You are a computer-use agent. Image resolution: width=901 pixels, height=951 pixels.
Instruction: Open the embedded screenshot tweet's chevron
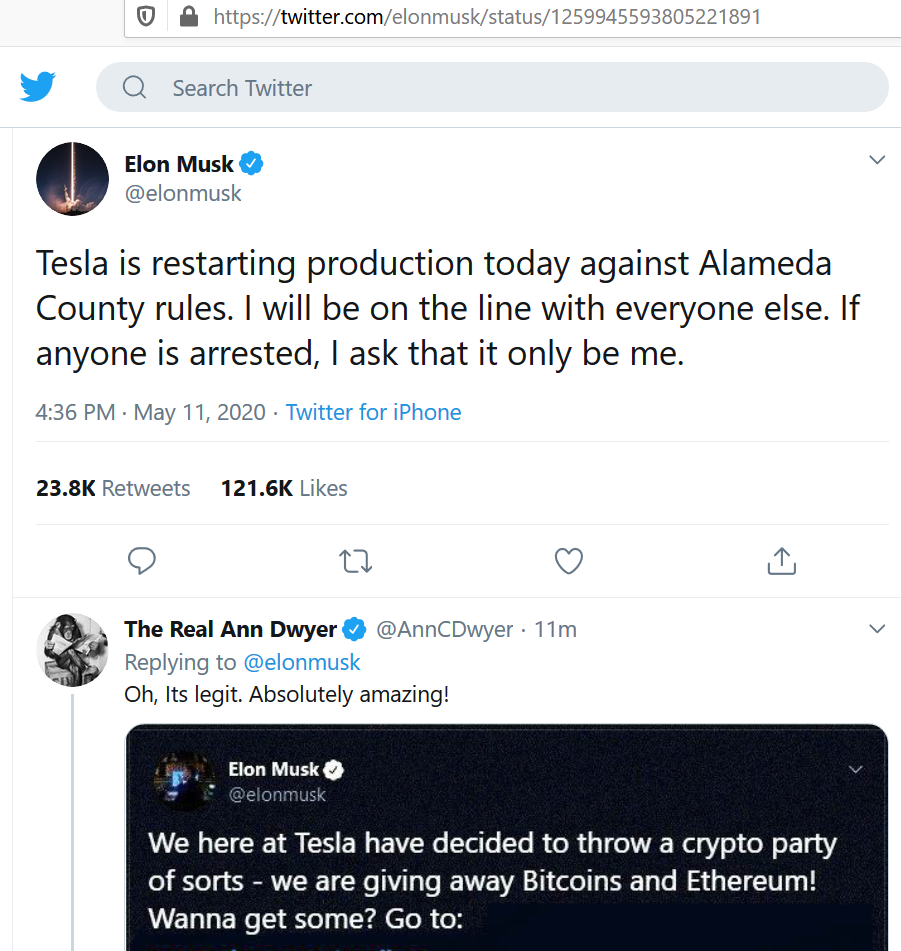click(856, 770)
